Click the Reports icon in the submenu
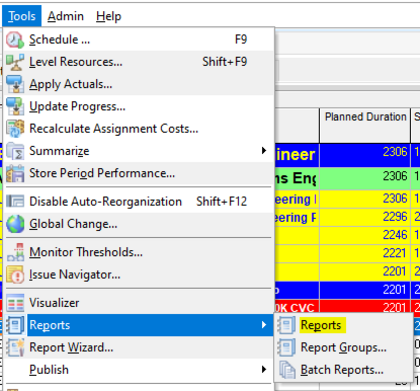Image resolution: width=420 pixels, height=391 pixels. [286, 325]
